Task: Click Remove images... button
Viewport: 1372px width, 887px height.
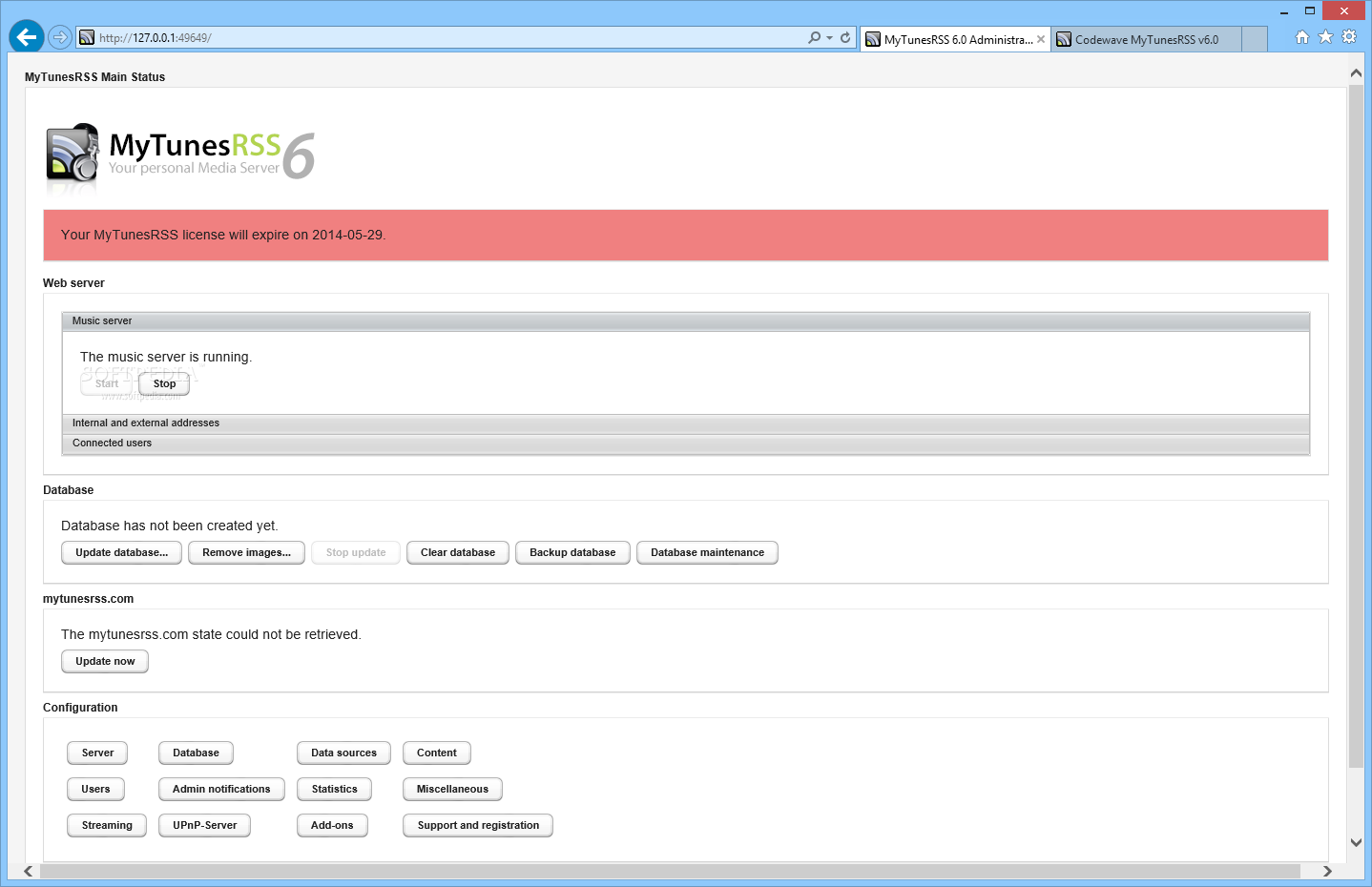Action: (246, 553)
